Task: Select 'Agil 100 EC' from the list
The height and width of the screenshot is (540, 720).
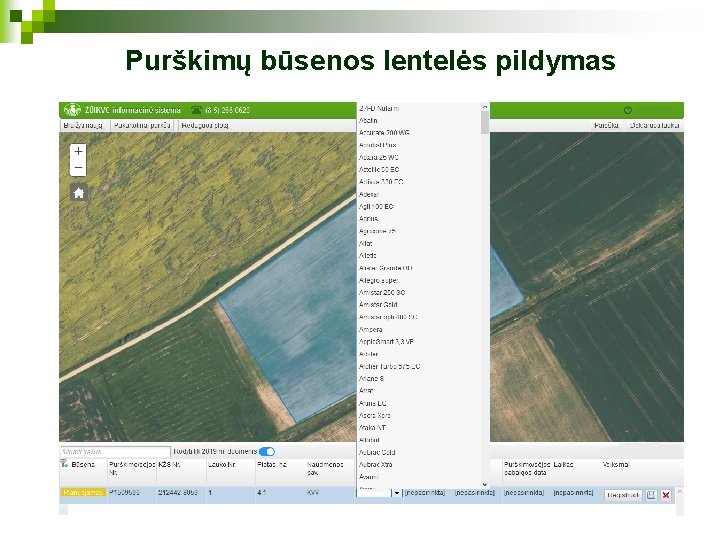Action: (376, 207)
